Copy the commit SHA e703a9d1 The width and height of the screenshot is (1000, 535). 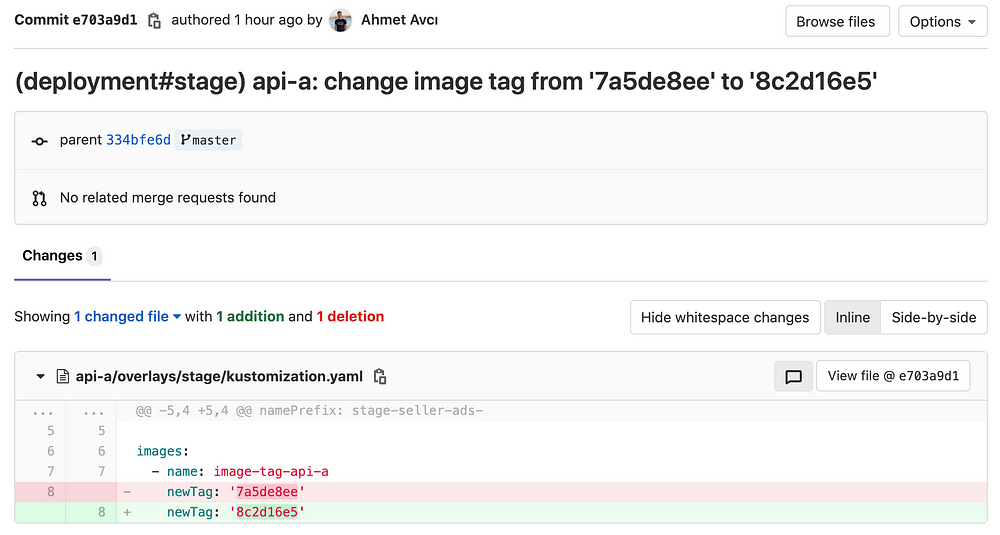[x=154, y=21]
